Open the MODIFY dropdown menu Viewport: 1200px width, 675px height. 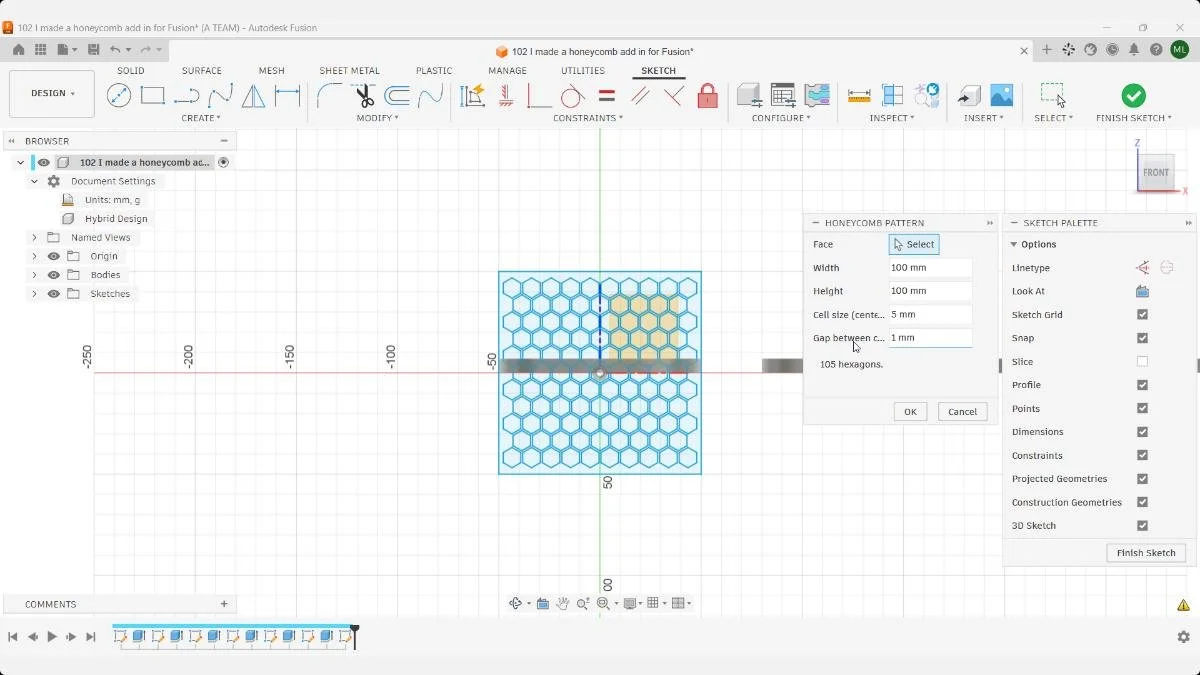pos(377,118)
